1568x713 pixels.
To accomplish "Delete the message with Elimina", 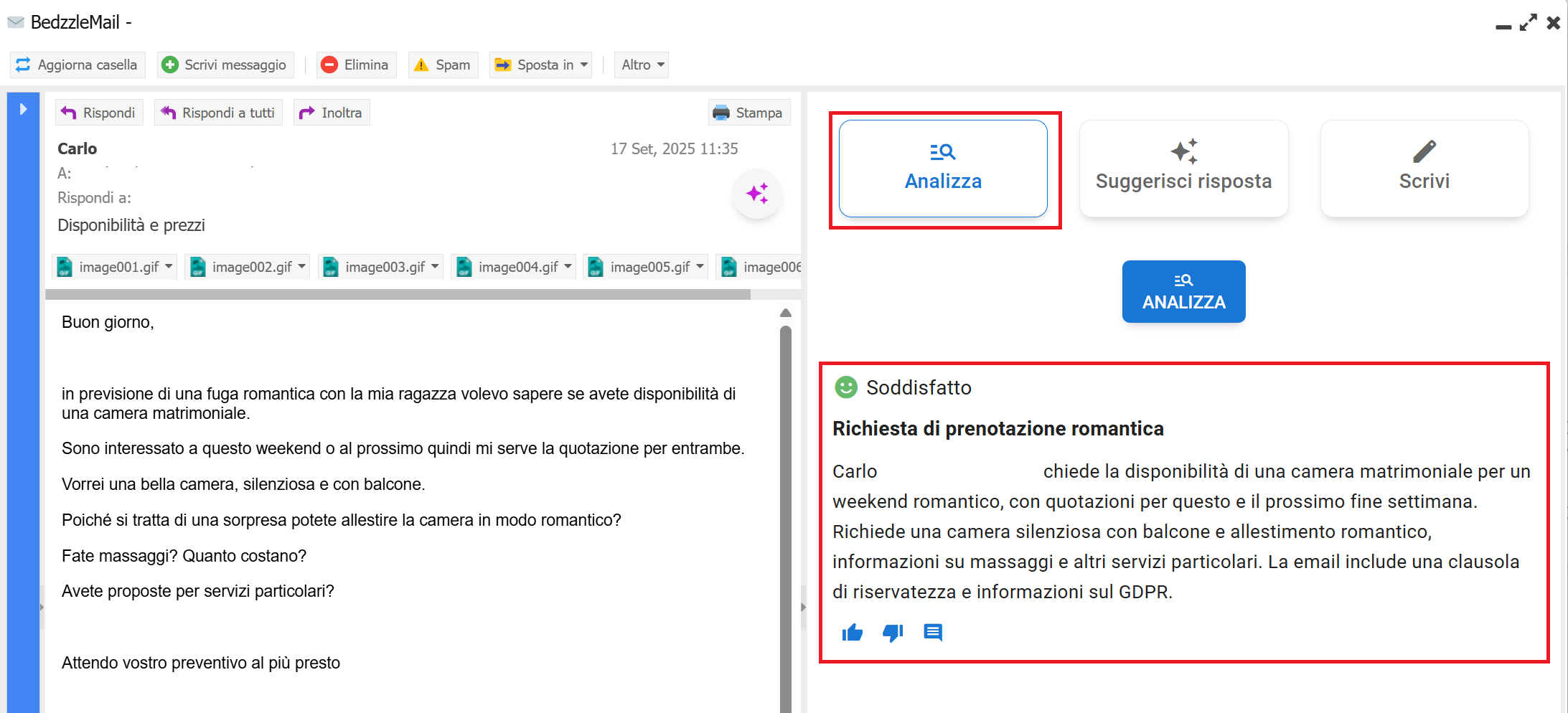I will 355,65.
